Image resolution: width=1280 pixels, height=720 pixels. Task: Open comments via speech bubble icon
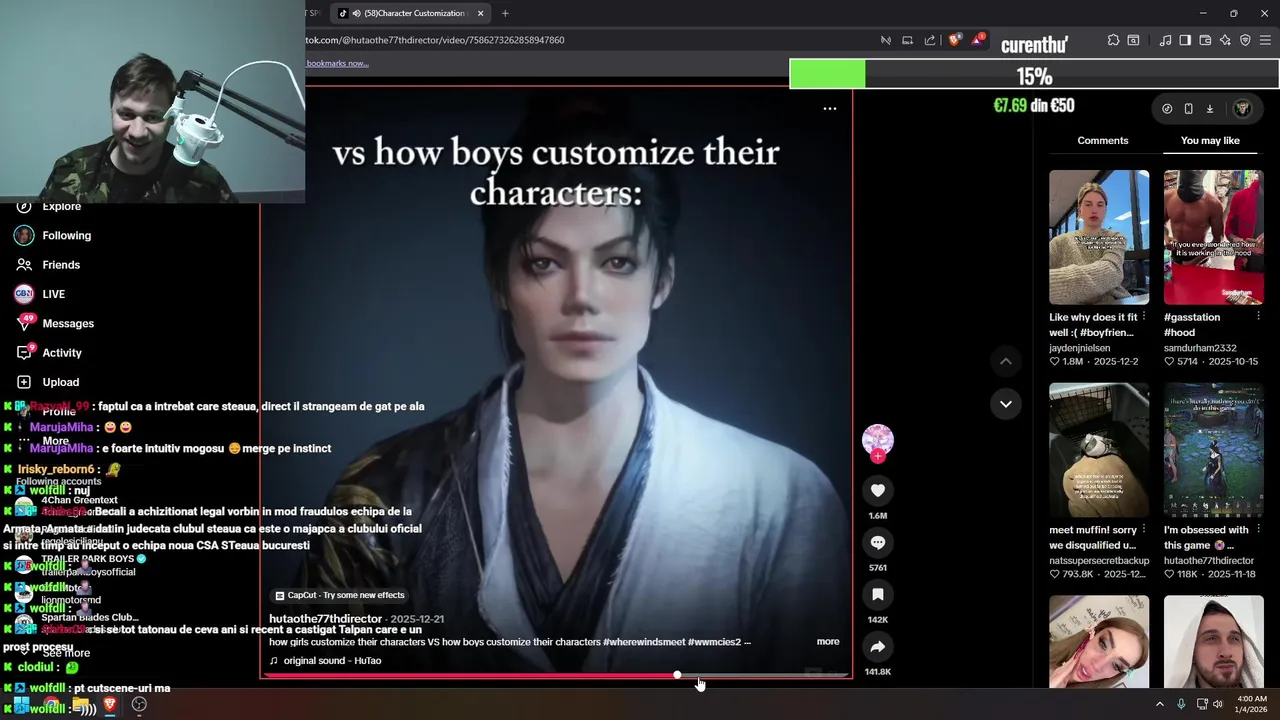tap(877, 542)
